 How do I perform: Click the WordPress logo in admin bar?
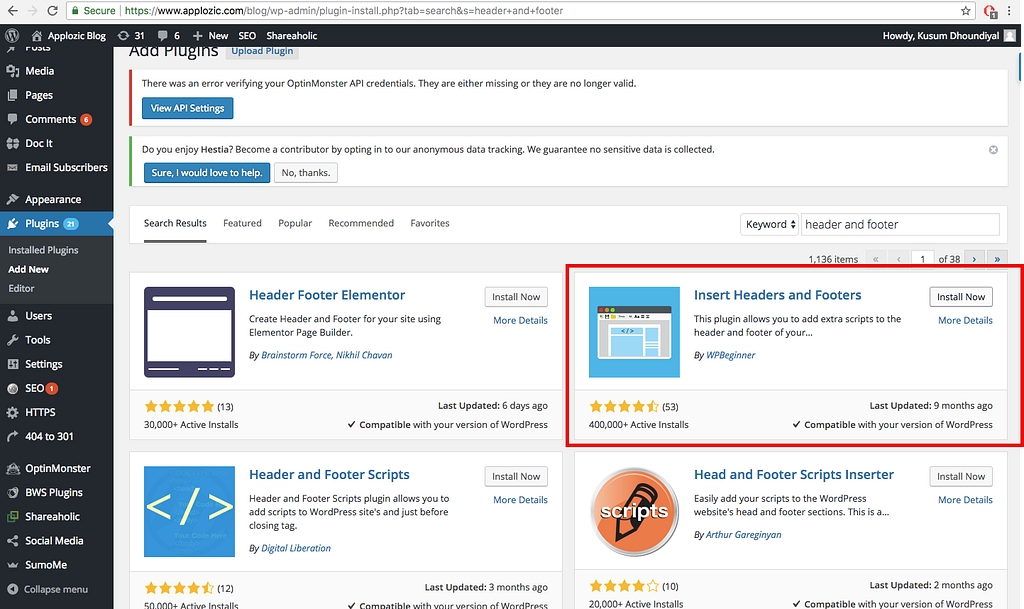click(x=12, y=35)
